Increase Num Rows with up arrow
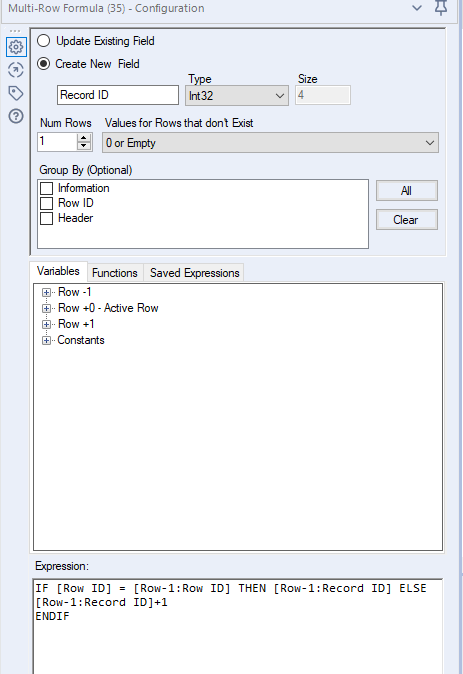This screenshot has width=463, height=674. coord(84,138)
